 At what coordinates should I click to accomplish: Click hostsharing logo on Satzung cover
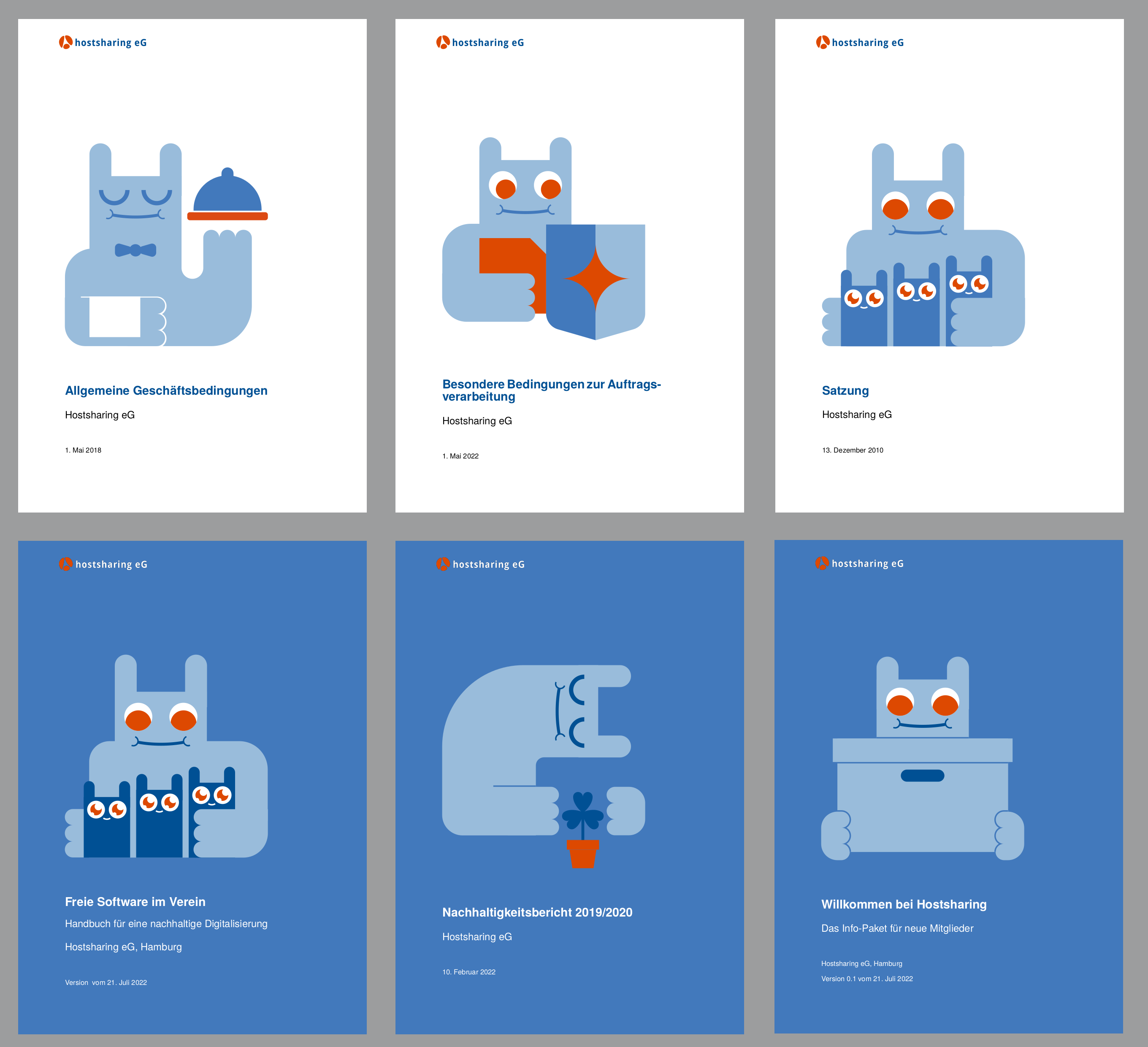[860, 43]
